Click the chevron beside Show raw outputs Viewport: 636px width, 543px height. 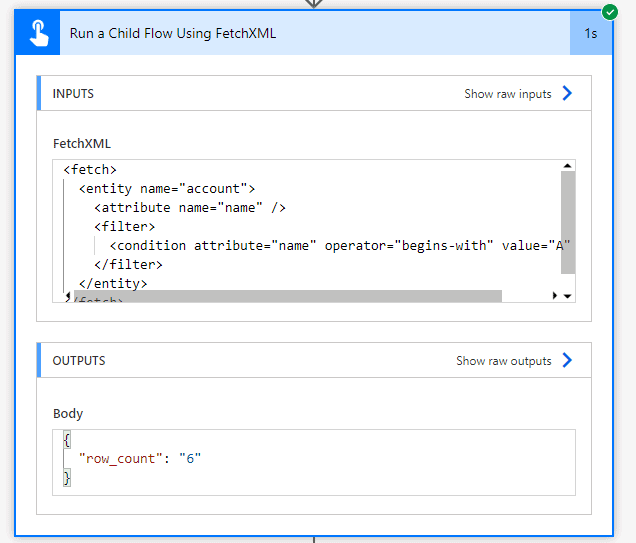(567, 361)
